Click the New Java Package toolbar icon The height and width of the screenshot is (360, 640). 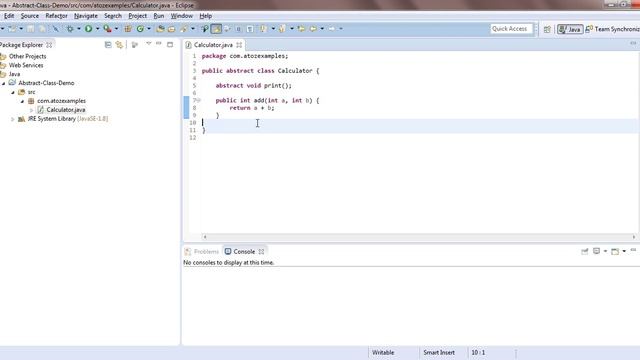coord(128,29)
